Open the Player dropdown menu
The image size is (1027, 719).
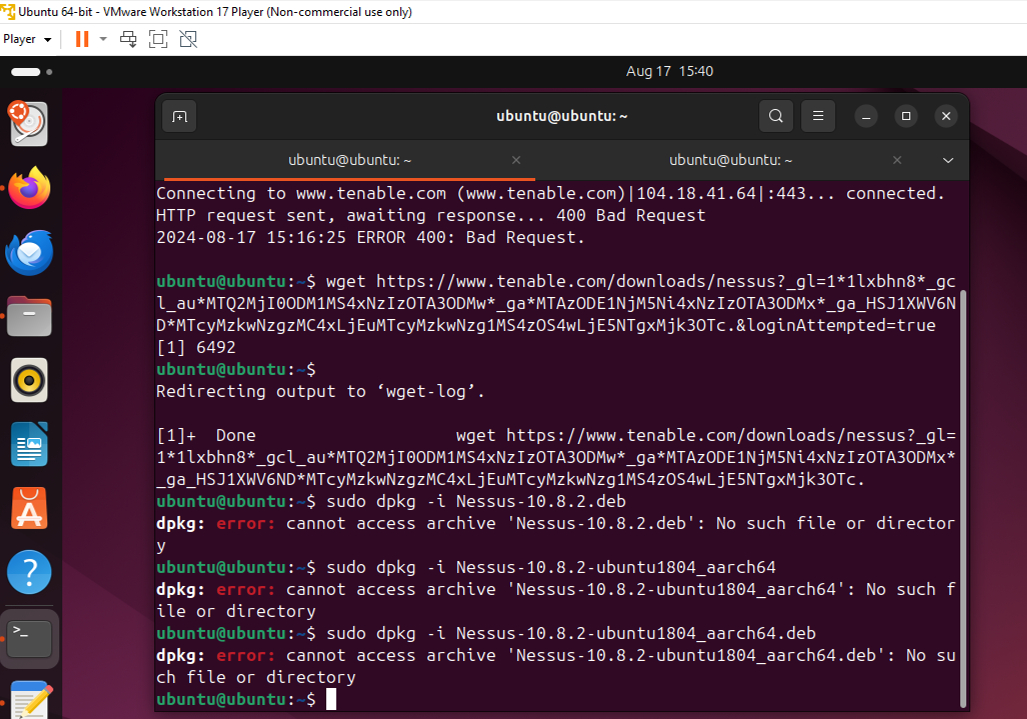click(26, 39)
